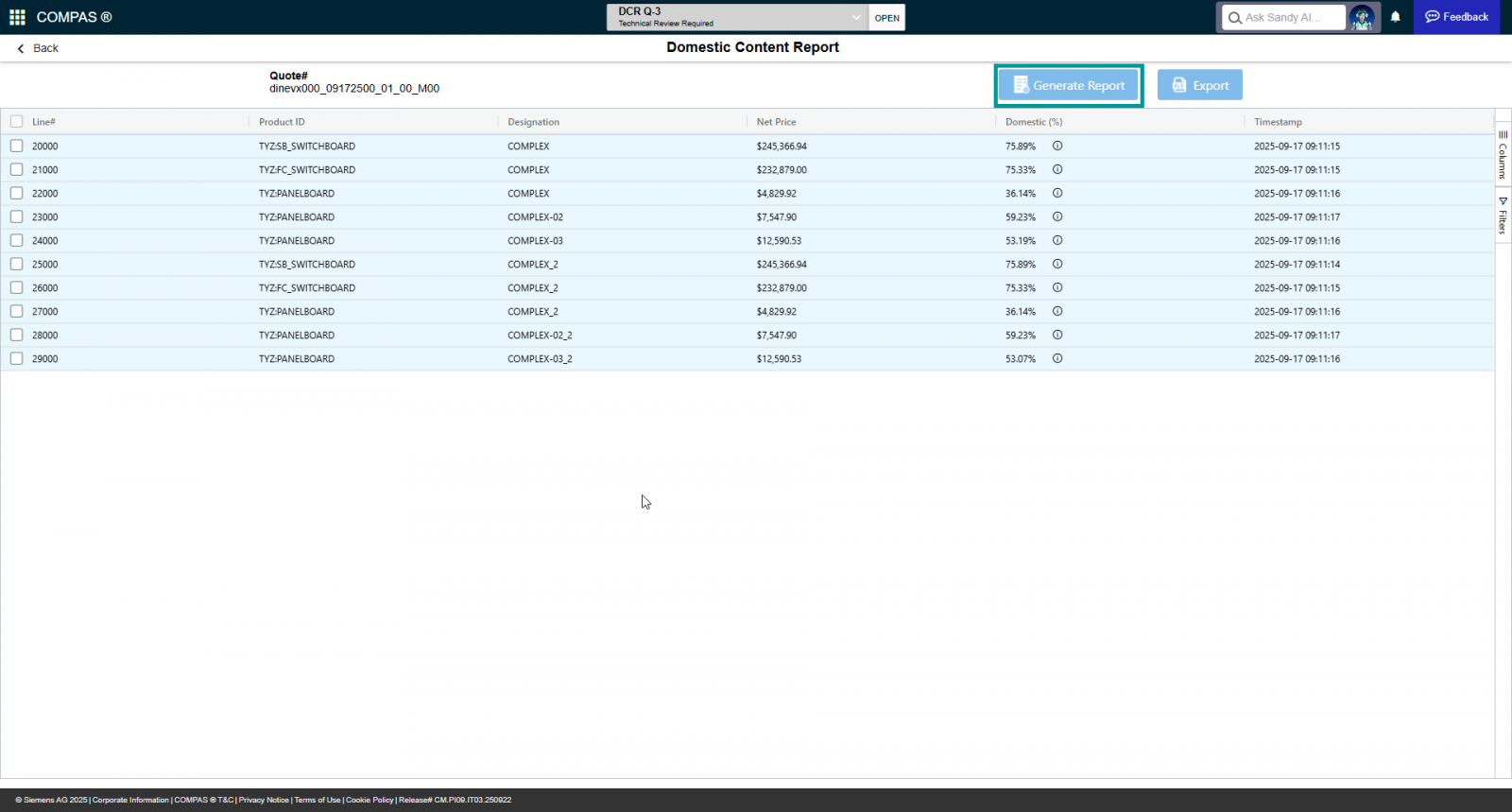This screenshot has height=812, width=1512.
Task: Click designation COMPLEX-02_2 cell
Action: click(x=540, y=336)
